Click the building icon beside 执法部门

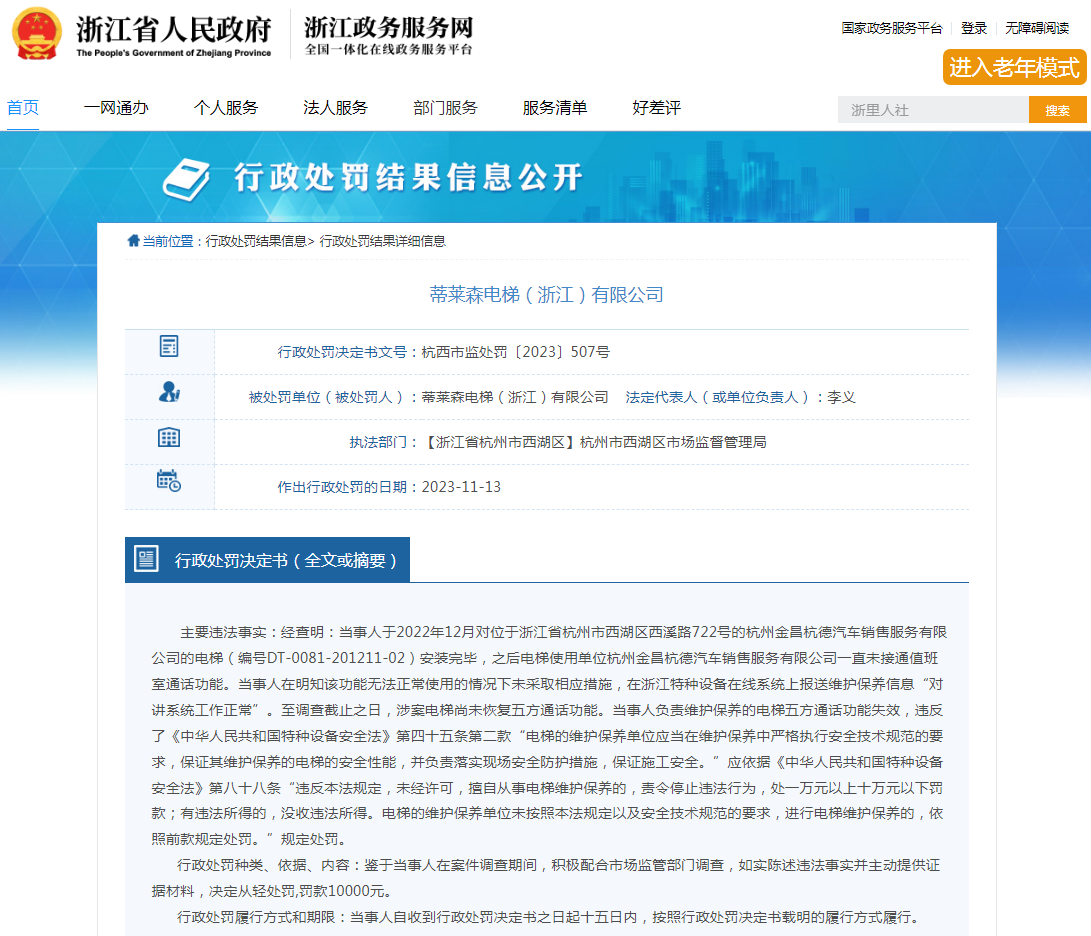(169, 437)
